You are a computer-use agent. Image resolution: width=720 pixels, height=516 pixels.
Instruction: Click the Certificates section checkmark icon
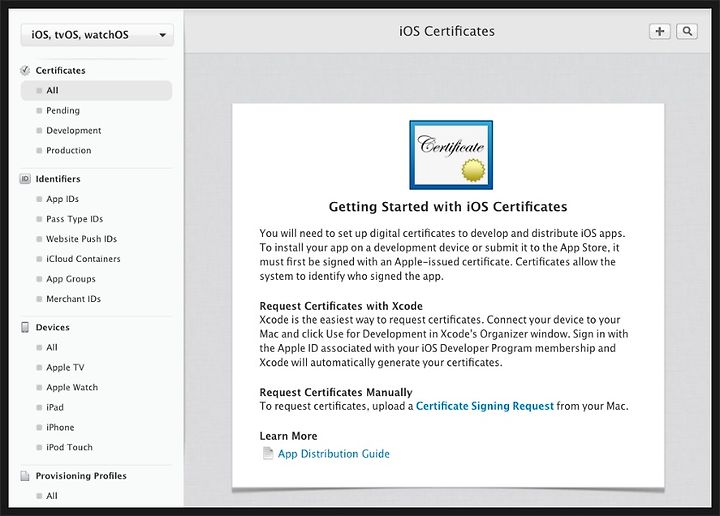(25, 70)
